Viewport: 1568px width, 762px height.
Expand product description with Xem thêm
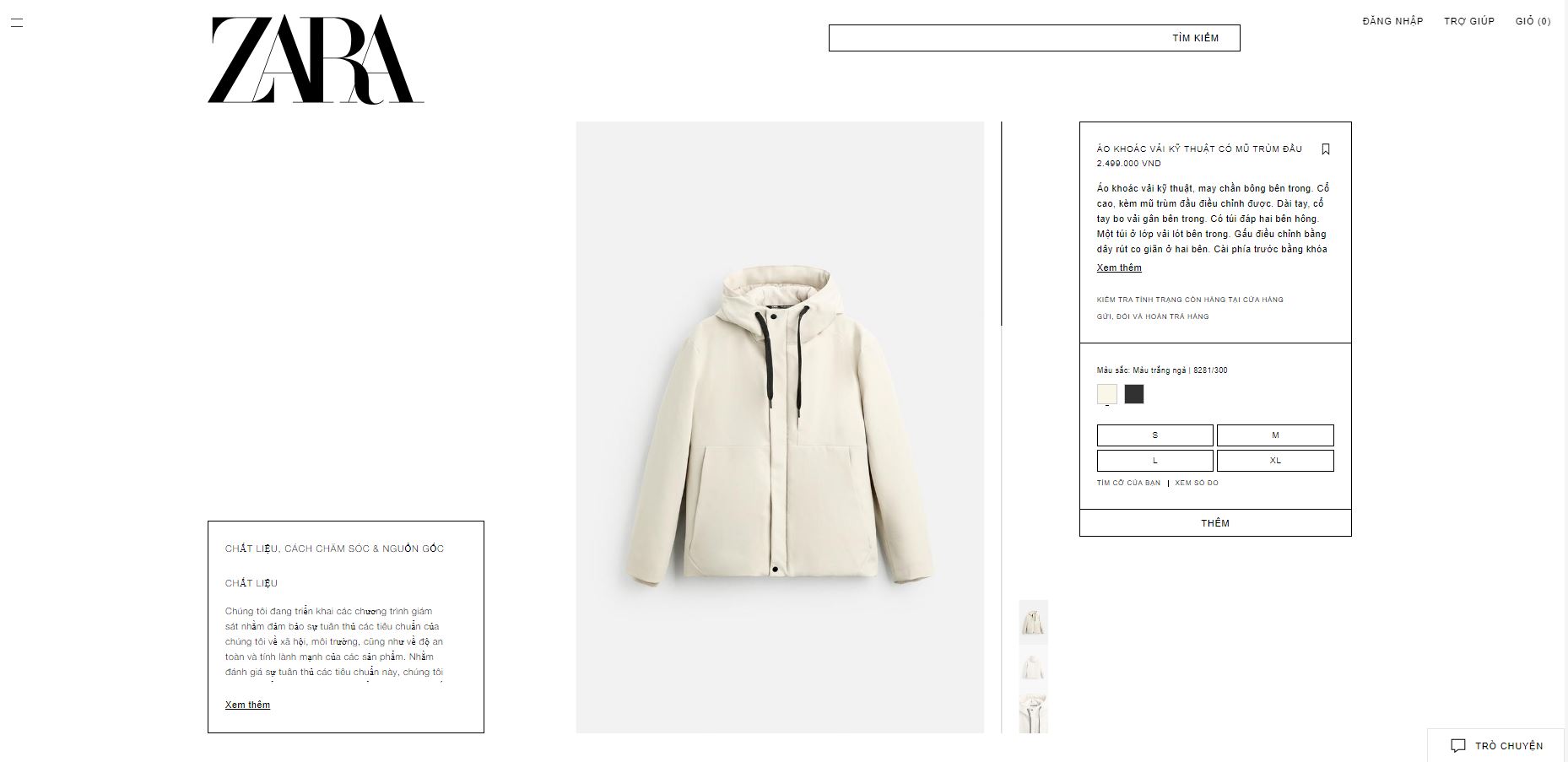(x=1119, y=268)
